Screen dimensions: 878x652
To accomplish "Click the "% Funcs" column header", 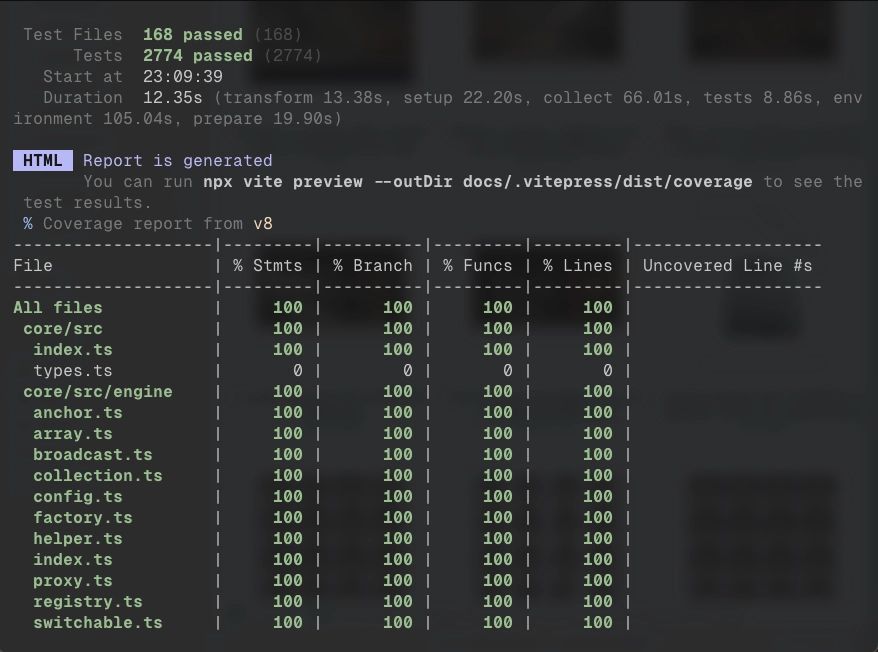I will tap(478, 266).
